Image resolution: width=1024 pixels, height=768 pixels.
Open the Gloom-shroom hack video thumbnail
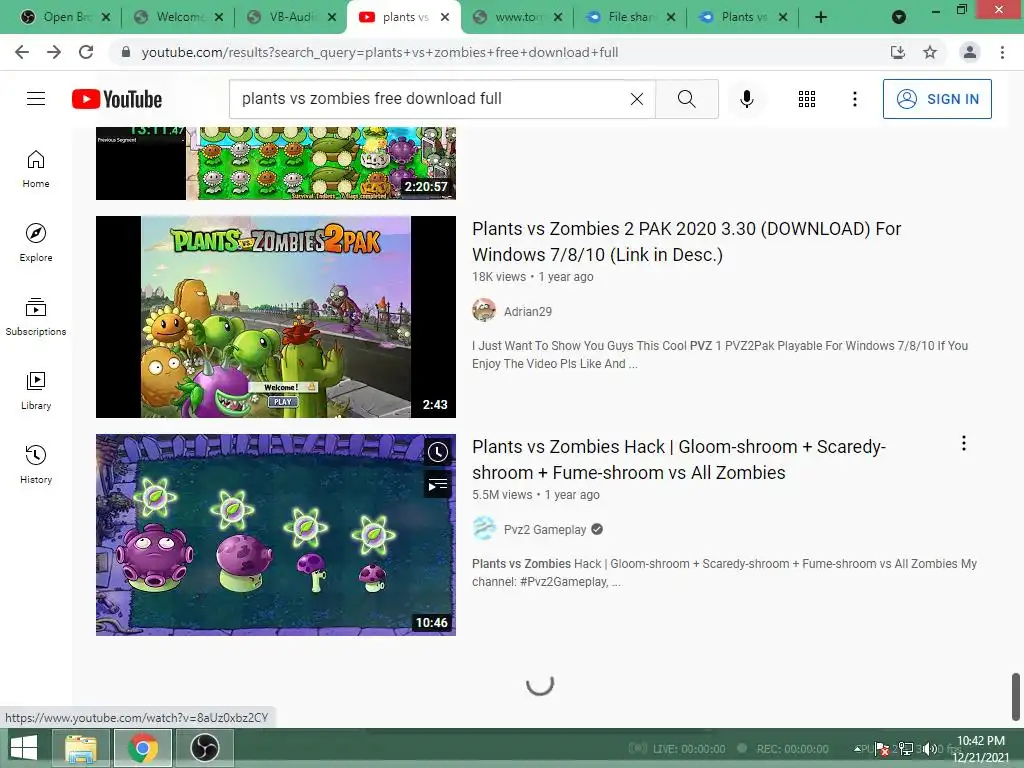tap(276, 535)
